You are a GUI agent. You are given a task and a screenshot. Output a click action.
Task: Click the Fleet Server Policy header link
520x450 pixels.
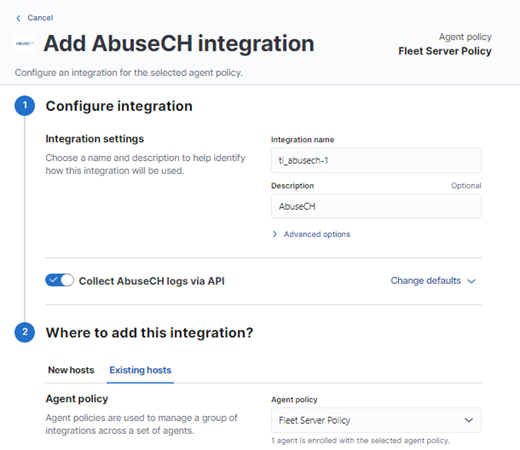(x=445, y=51)
